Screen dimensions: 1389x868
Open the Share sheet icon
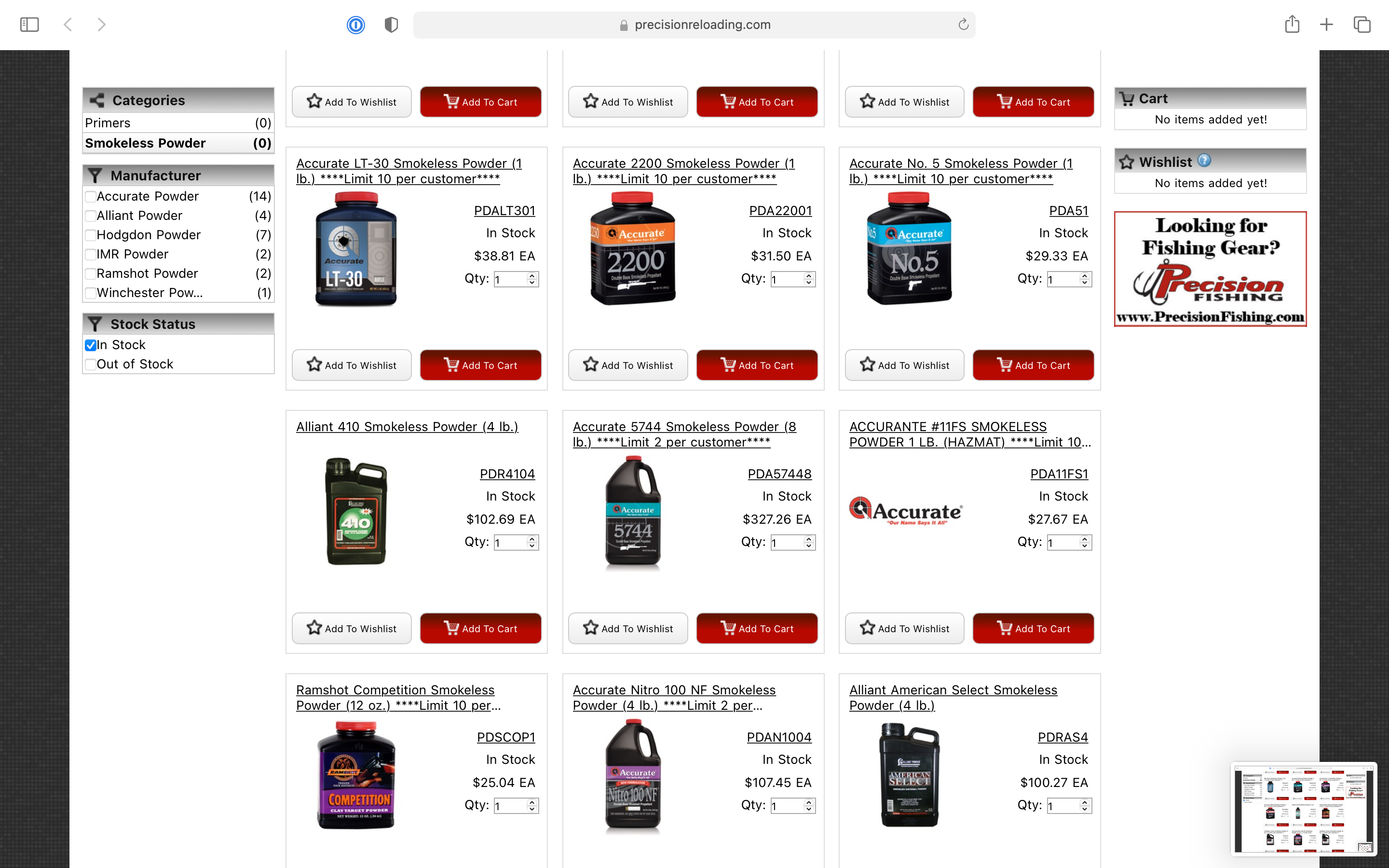point(1292,24)
